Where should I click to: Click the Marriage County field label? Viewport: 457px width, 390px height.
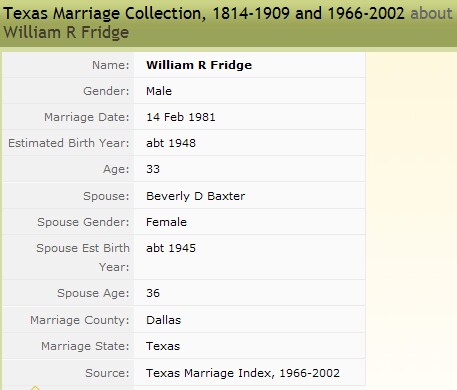(x=79, y=320)
